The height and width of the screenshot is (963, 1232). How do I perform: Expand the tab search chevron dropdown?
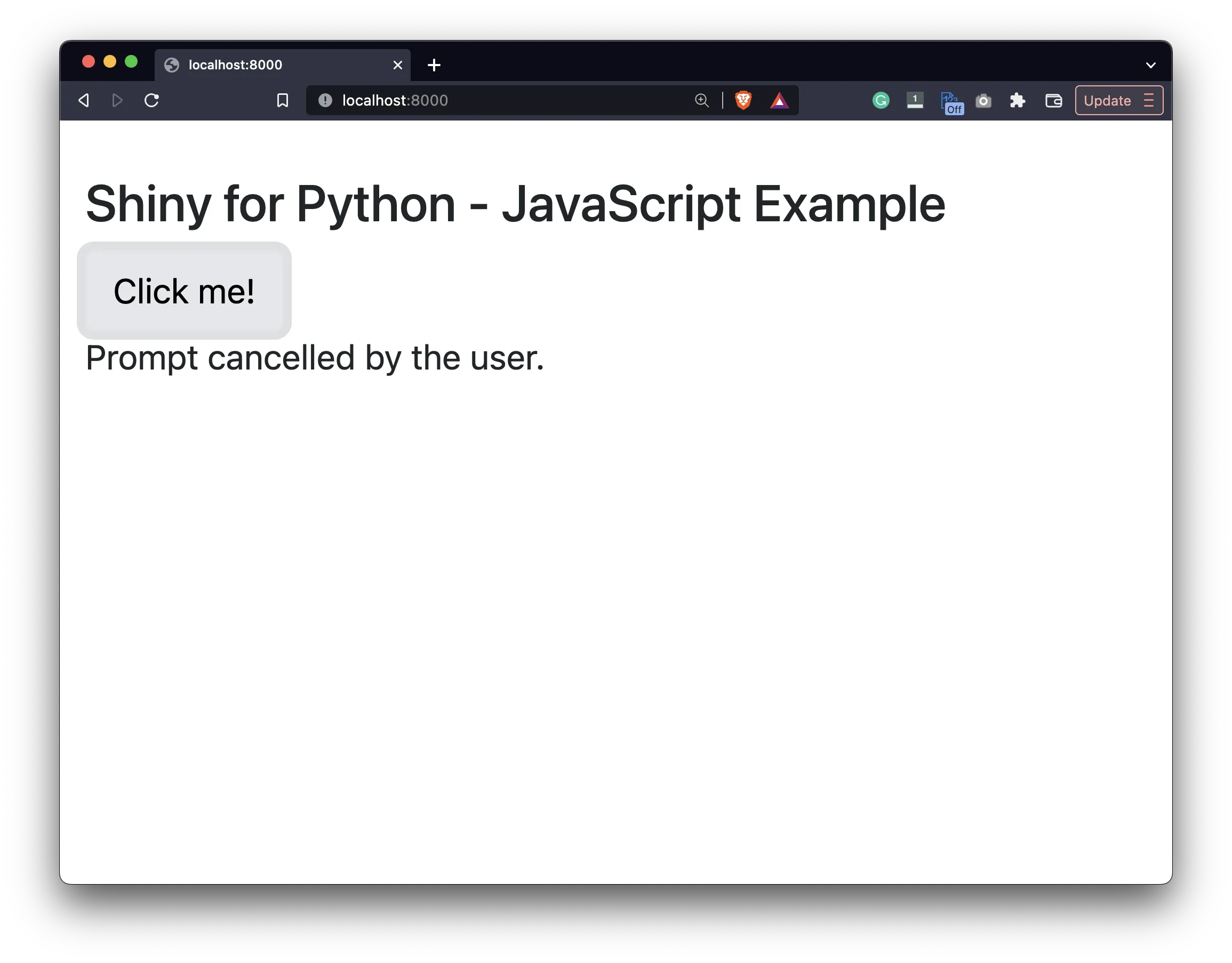coord(1151,65)
